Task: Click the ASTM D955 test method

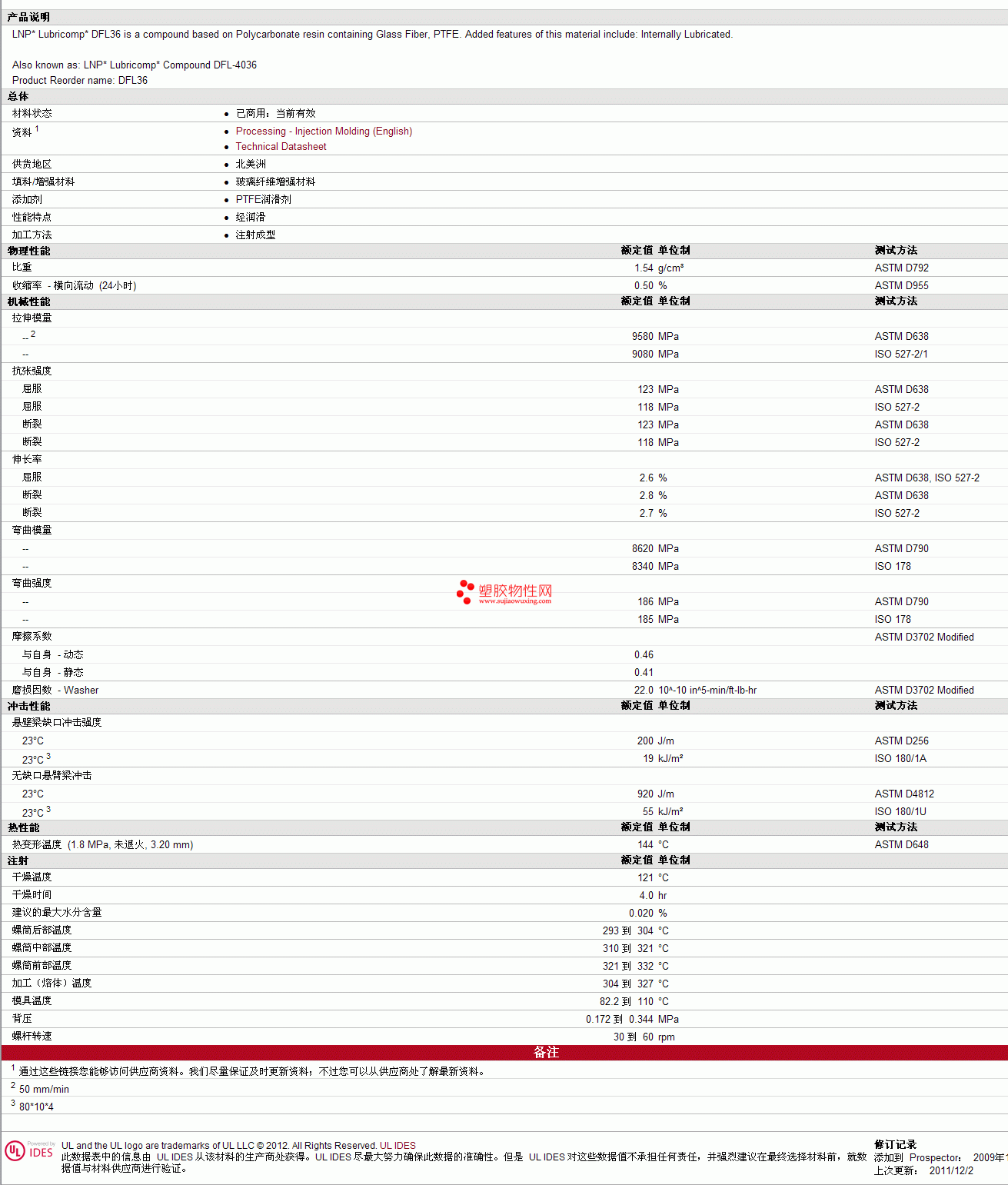Action: pyautogui.click(x=902, y=286)
